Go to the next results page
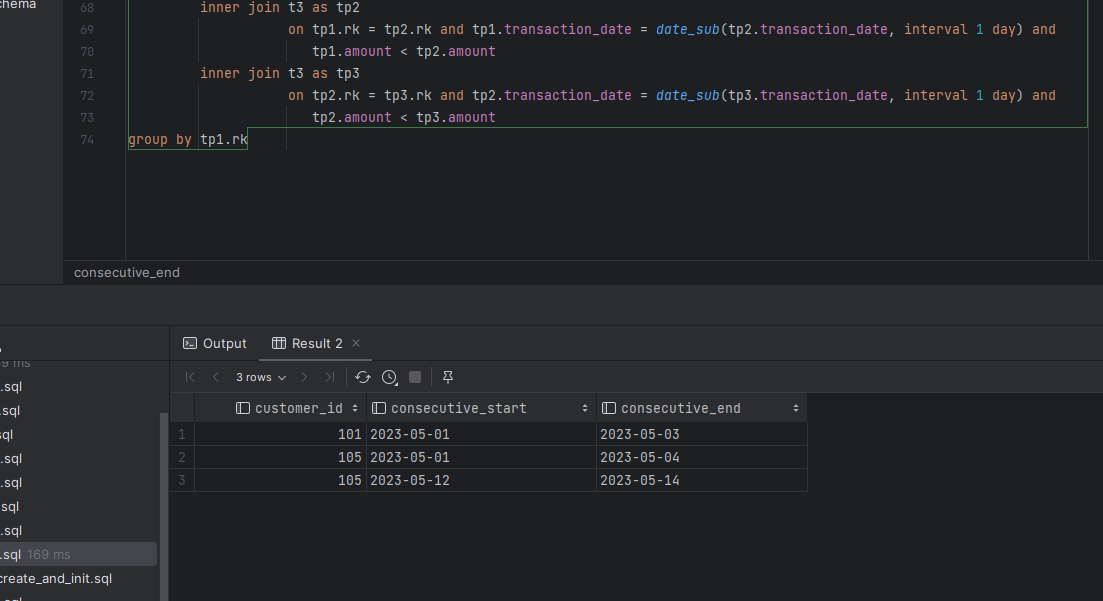 [304, 377]
